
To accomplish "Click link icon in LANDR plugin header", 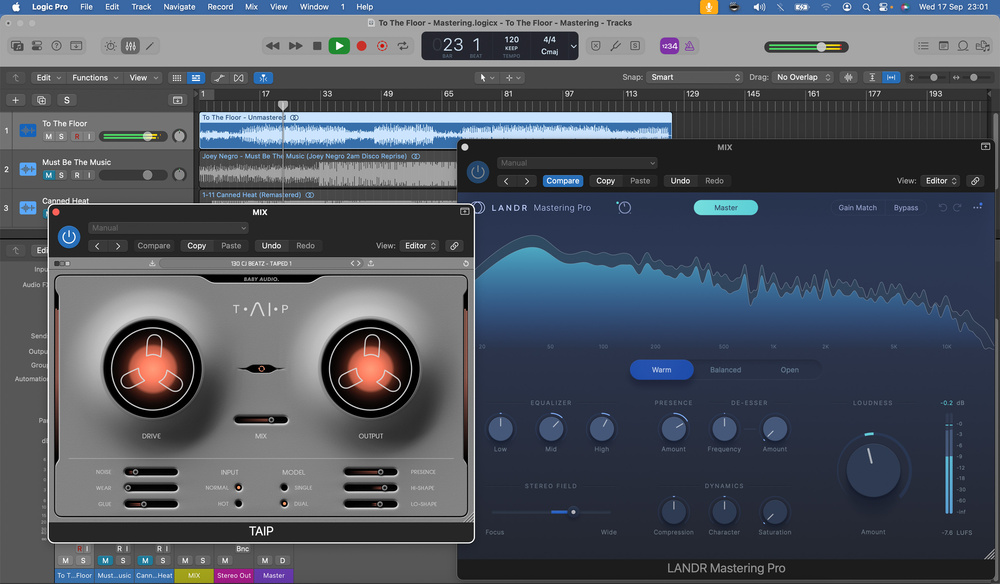I will click(x=975, y=181).
